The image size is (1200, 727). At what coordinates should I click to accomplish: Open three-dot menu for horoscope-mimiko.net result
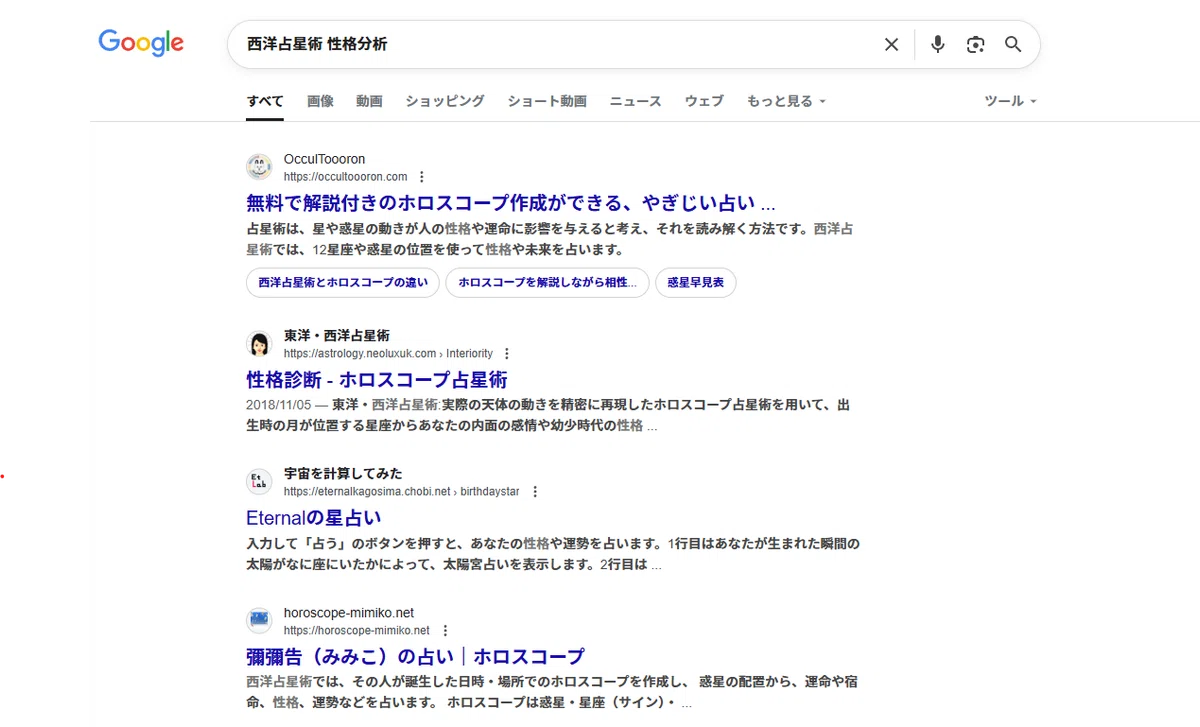[x=445, y=631]
